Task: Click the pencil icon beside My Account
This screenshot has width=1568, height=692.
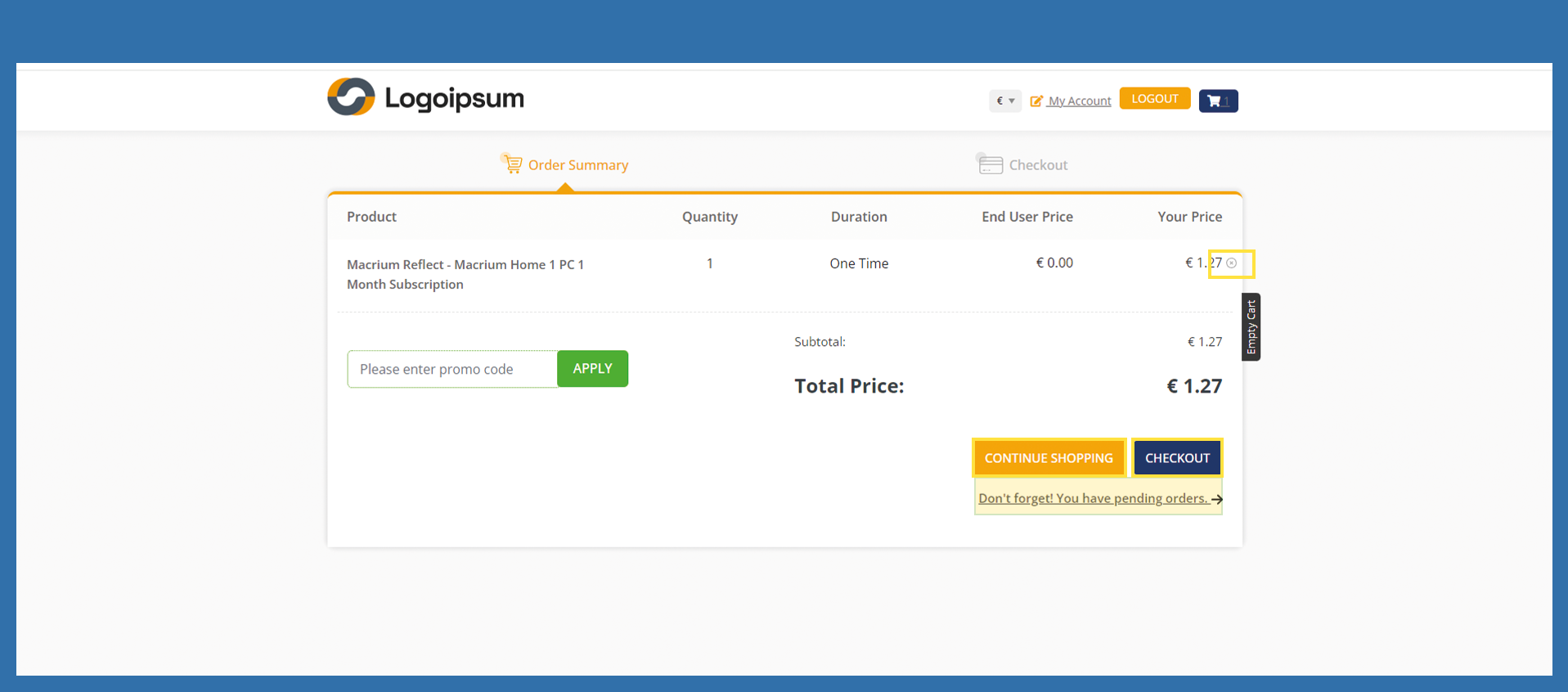Action: pyautogui.click(x=1036, y=101)
